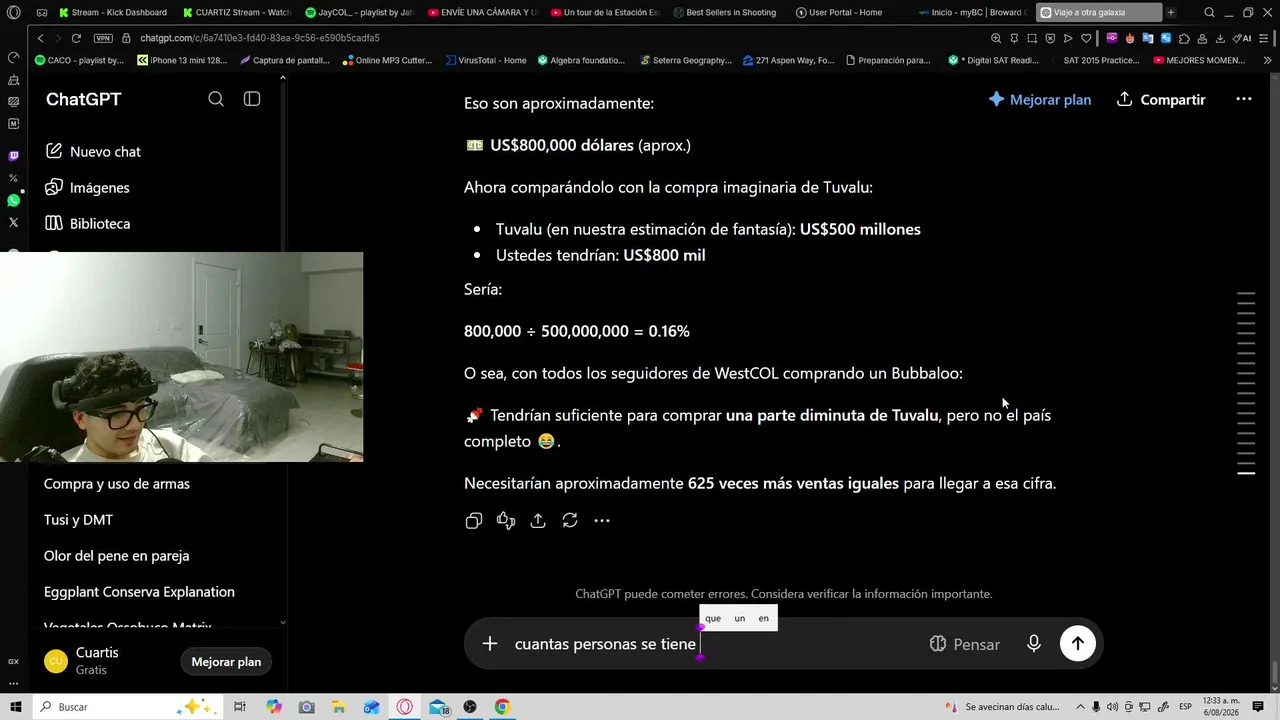Open the VirusTotal - Home bookmark

[485, 60]
